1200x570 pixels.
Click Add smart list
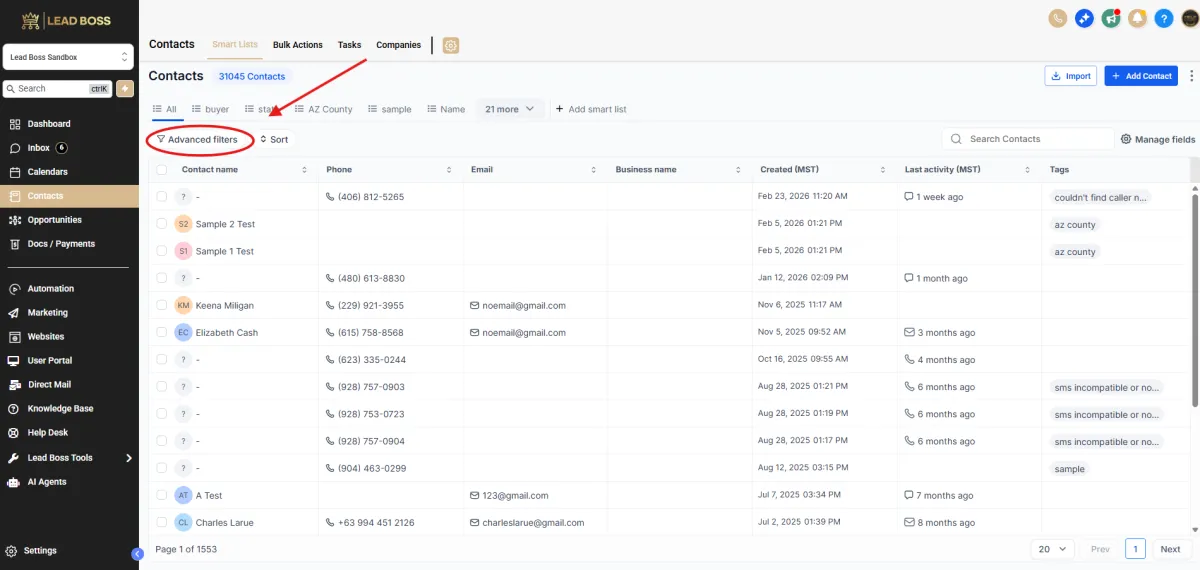tap(591, 109)
